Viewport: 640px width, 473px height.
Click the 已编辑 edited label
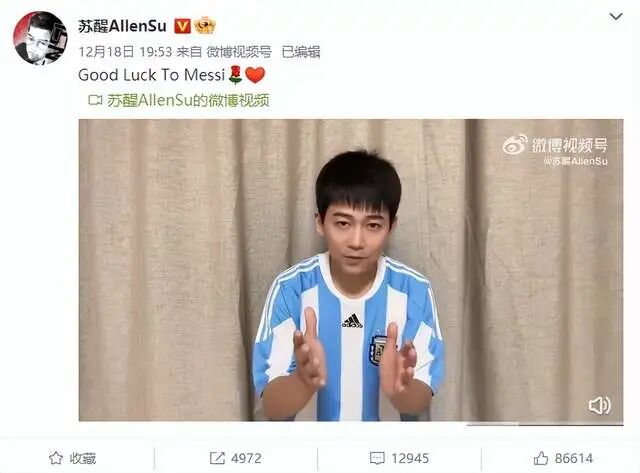301,52
